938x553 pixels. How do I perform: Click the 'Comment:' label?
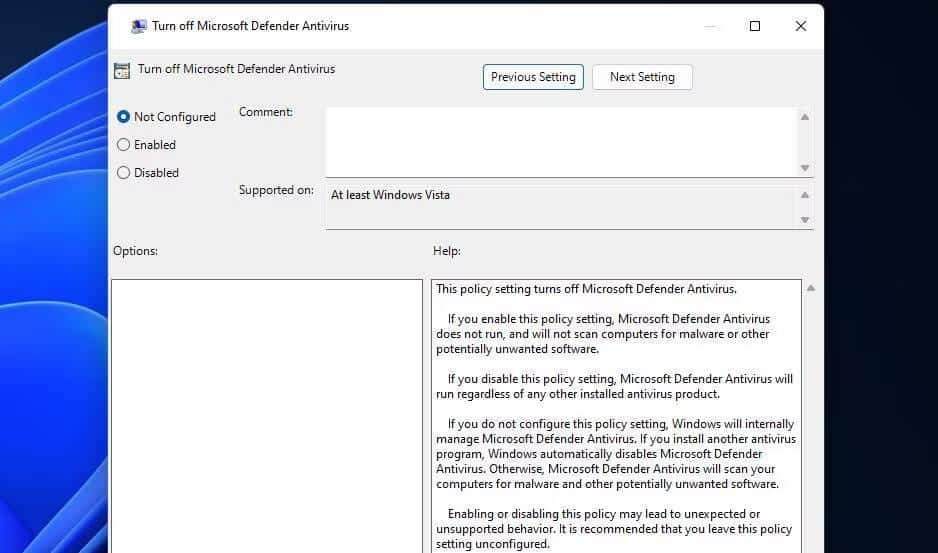point(266,112)
